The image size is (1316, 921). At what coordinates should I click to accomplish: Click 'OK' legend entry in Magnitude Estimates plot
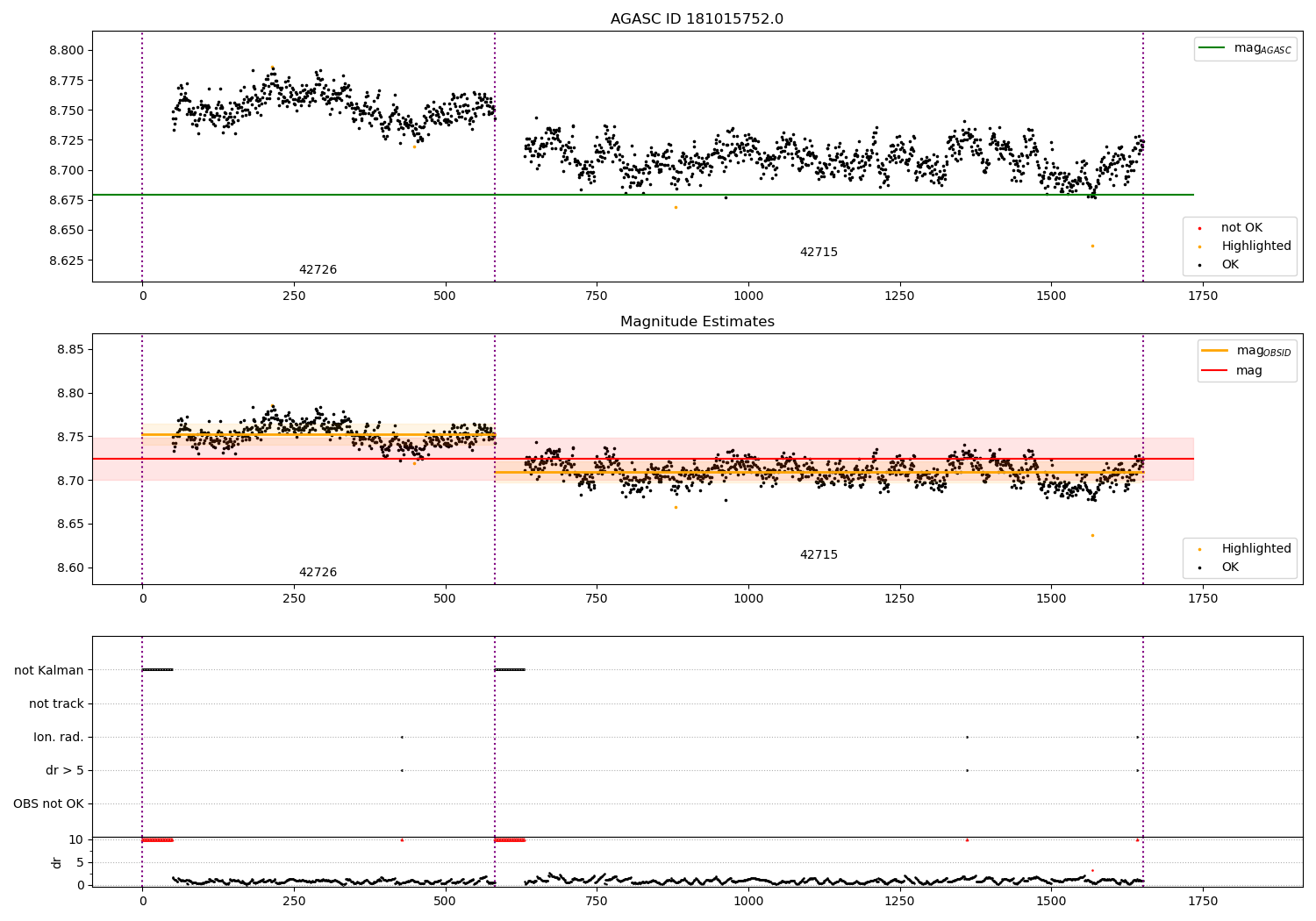[x=1230, y=568]
